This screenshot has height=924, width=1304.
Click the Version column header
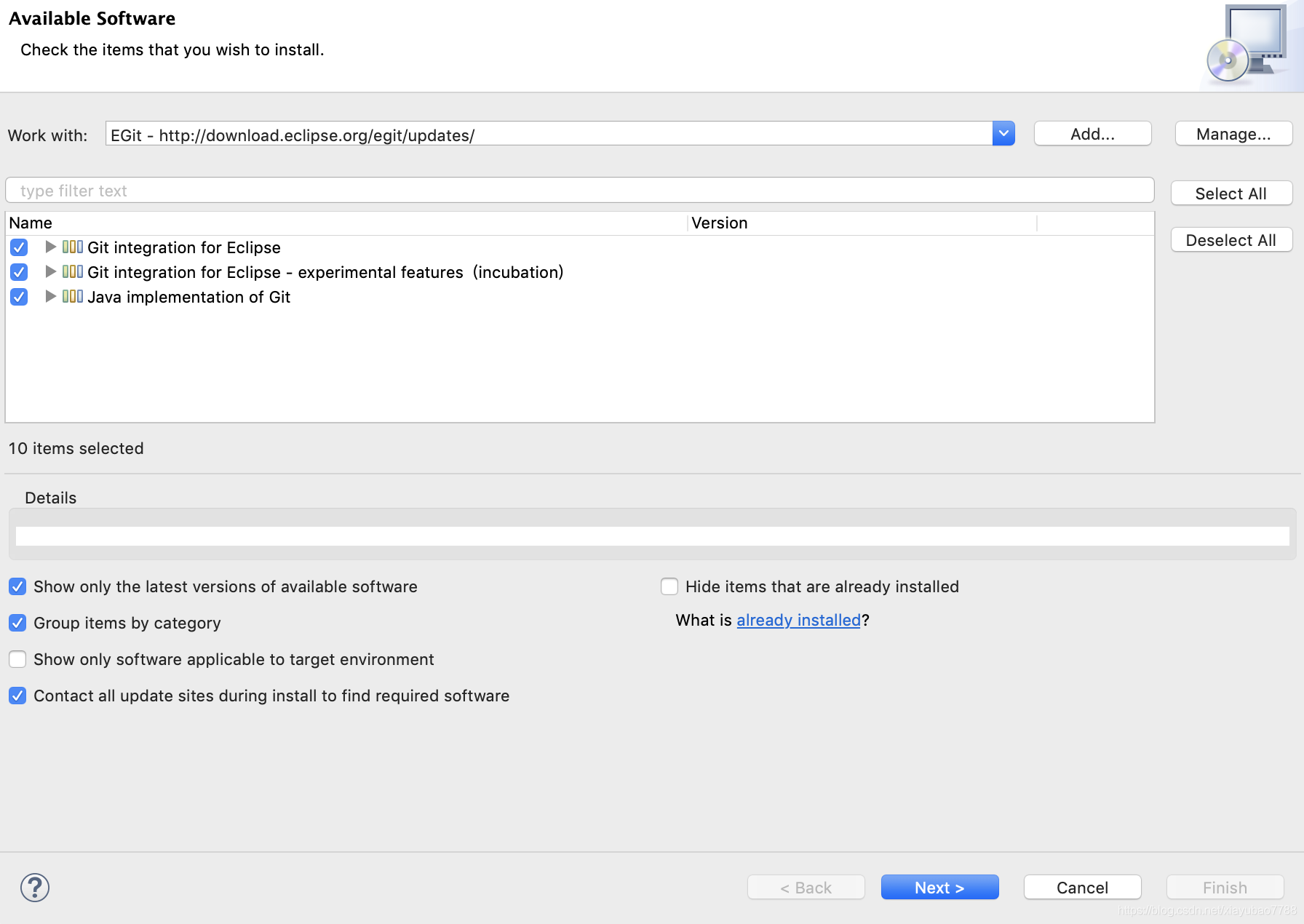(x=862, y=223)
